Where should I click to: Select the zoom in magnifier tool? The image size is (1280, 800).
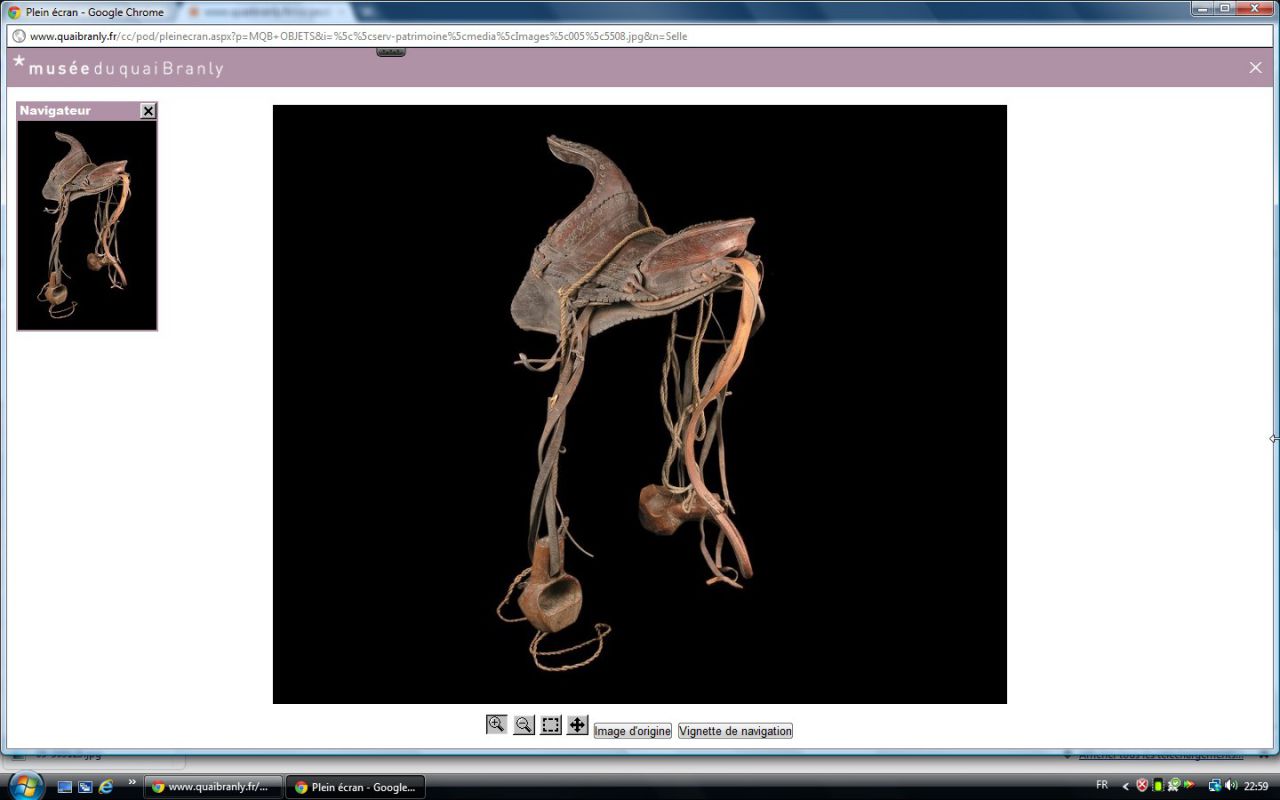point(496,725)
